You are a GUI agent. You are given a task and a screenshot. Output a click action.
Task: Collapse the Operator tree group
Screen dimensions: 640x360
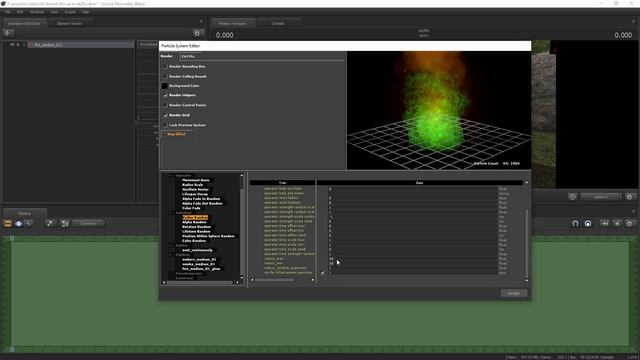point(170,176)
